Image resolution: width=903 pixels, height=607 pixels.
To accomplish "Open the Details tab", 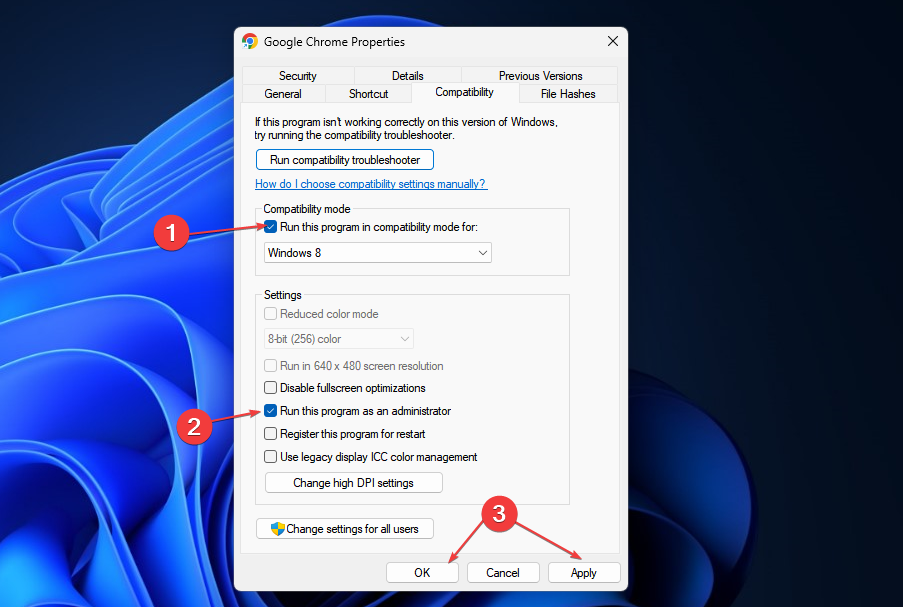I will pyautogui.click(x=408, y=75).
